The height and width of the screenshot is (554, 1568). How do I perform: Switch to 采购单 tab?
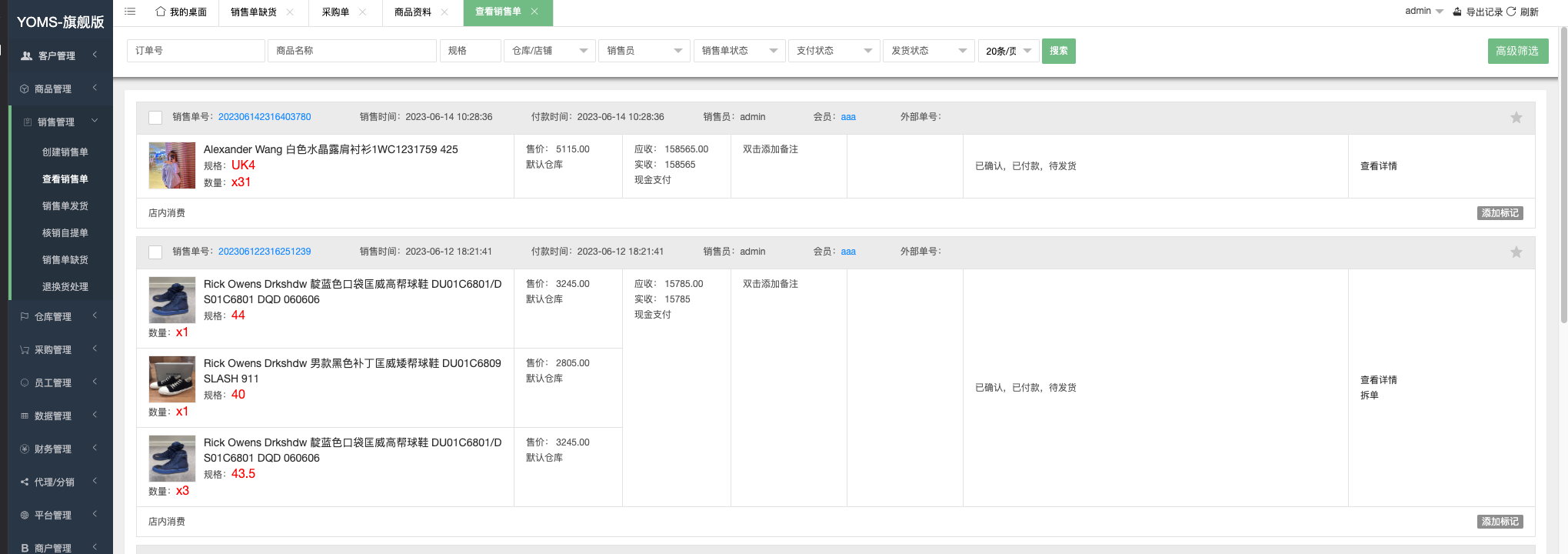pyautogui.click(x=335, y=12)
